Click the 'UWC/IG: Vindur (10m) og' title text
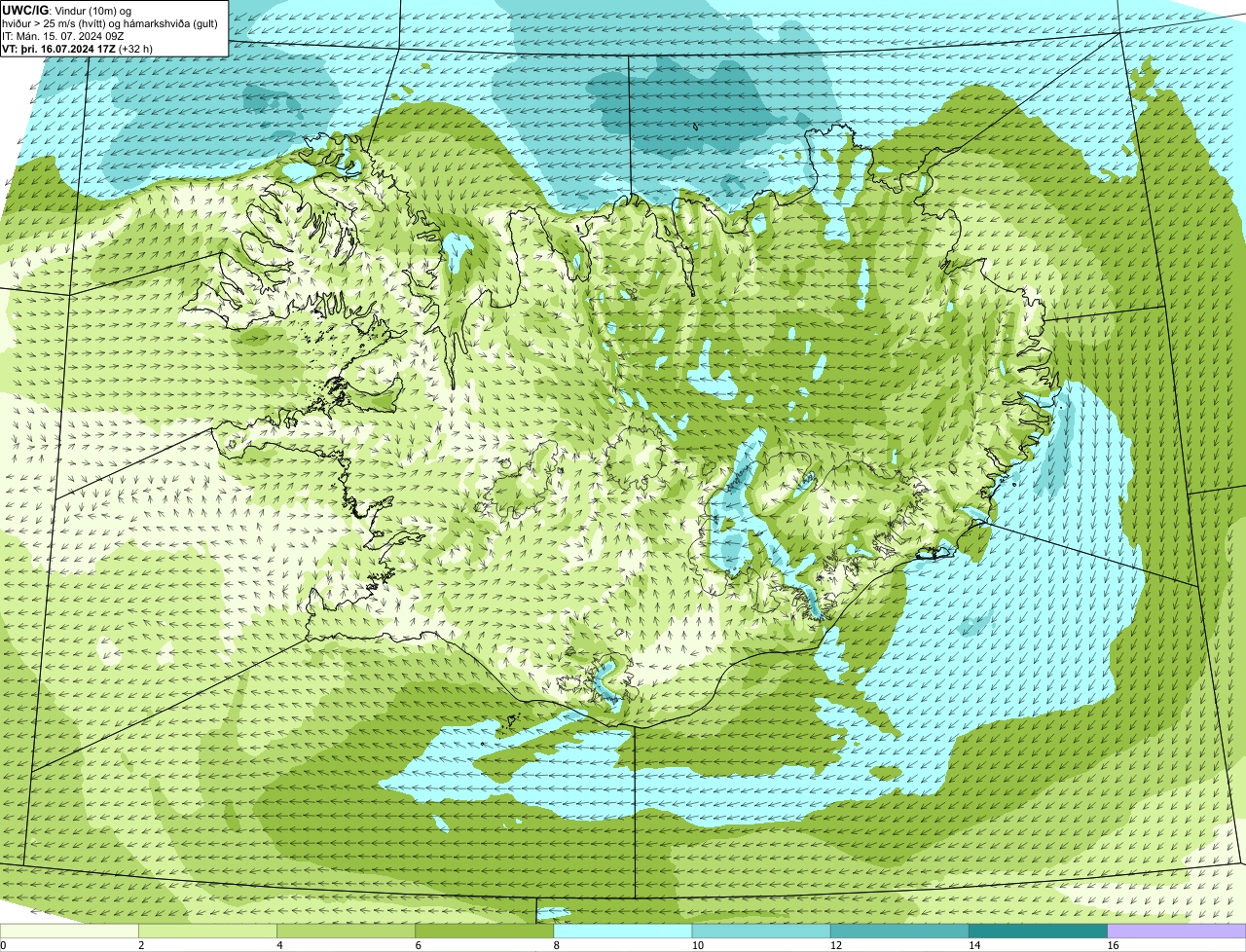This screenshot has width=1246, height=952. pos(66,10)
